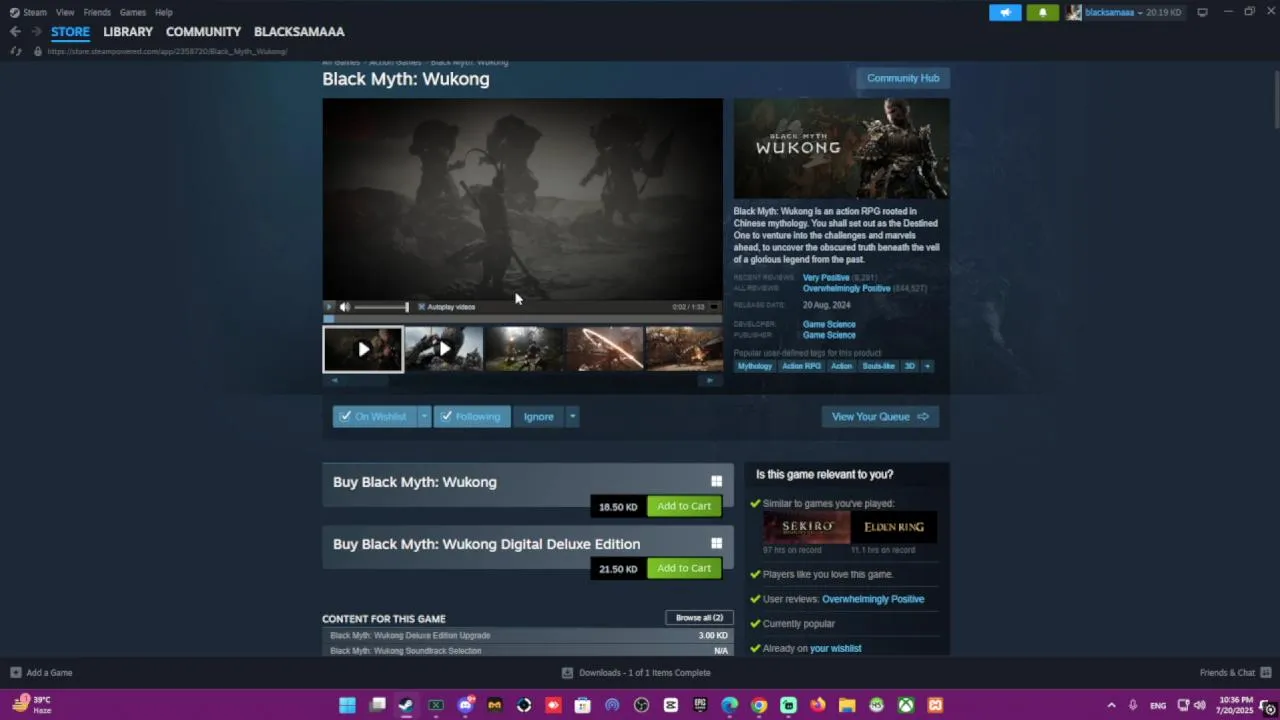Open the Ignore options dropdown arrow
This screenshot has width=1280, height=720.
click(572, 417)
